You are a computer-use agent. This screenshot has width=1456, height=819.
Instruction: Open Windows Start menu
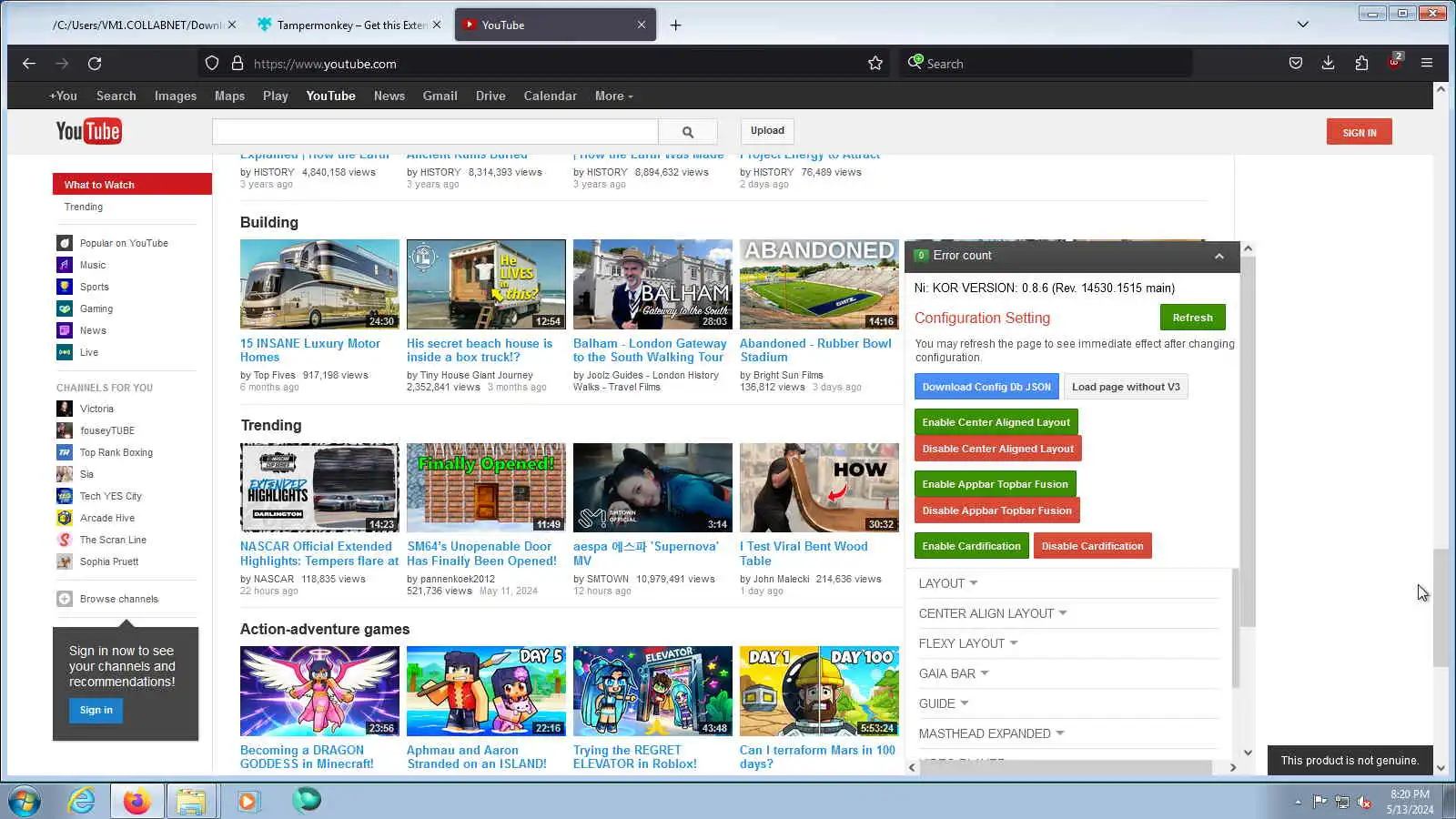25,801
